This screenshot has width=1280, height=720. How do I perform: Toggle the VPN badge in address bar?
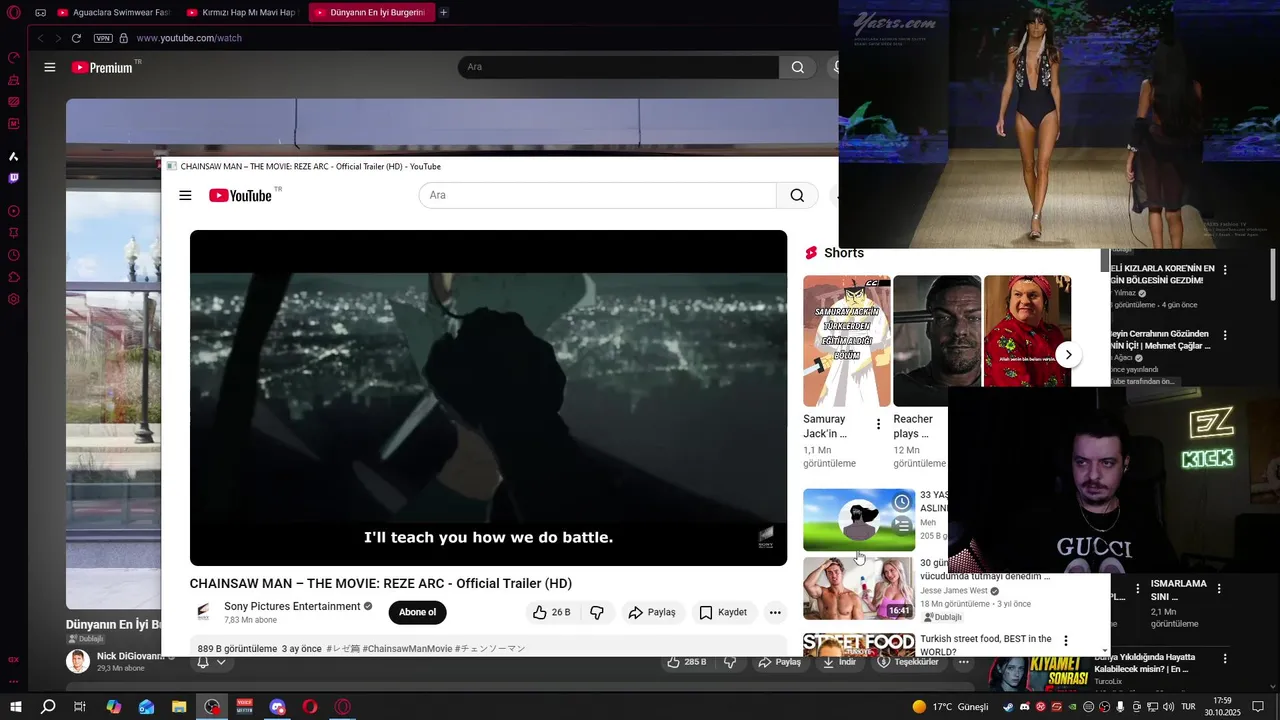(103, 38)
